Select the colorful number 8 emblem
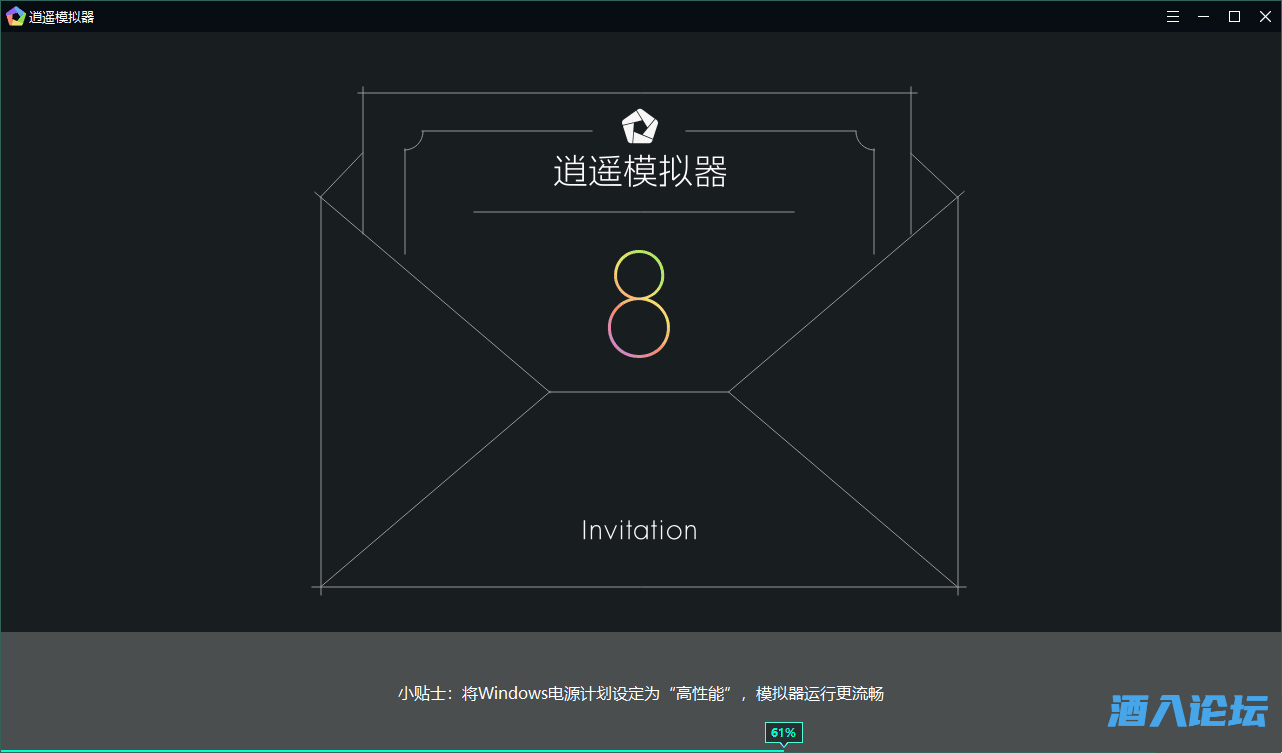This screenshot has width=1282, height=753. coord(639,301)
